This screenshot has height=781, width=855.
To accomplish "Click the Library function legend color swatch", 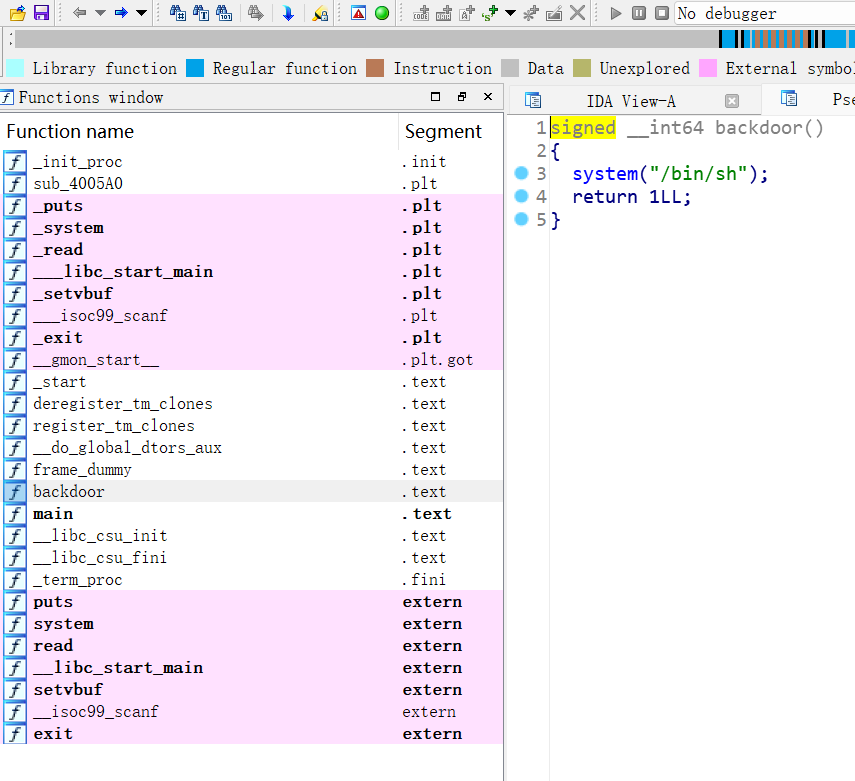I will [15, 68].
